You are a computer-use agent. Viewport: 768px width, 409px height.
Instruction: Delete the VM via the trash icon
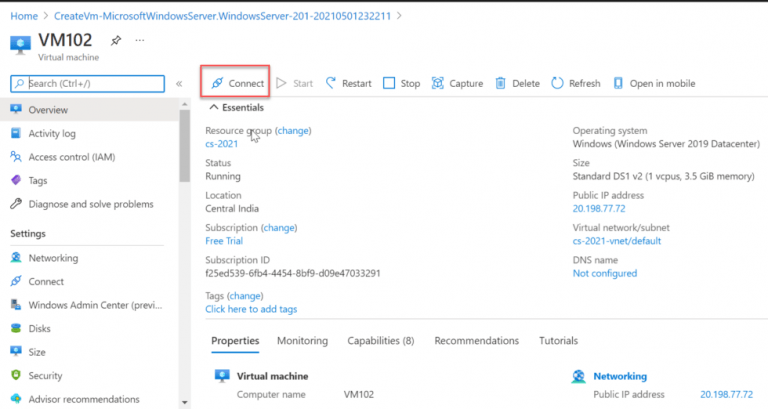click(501, 84)
